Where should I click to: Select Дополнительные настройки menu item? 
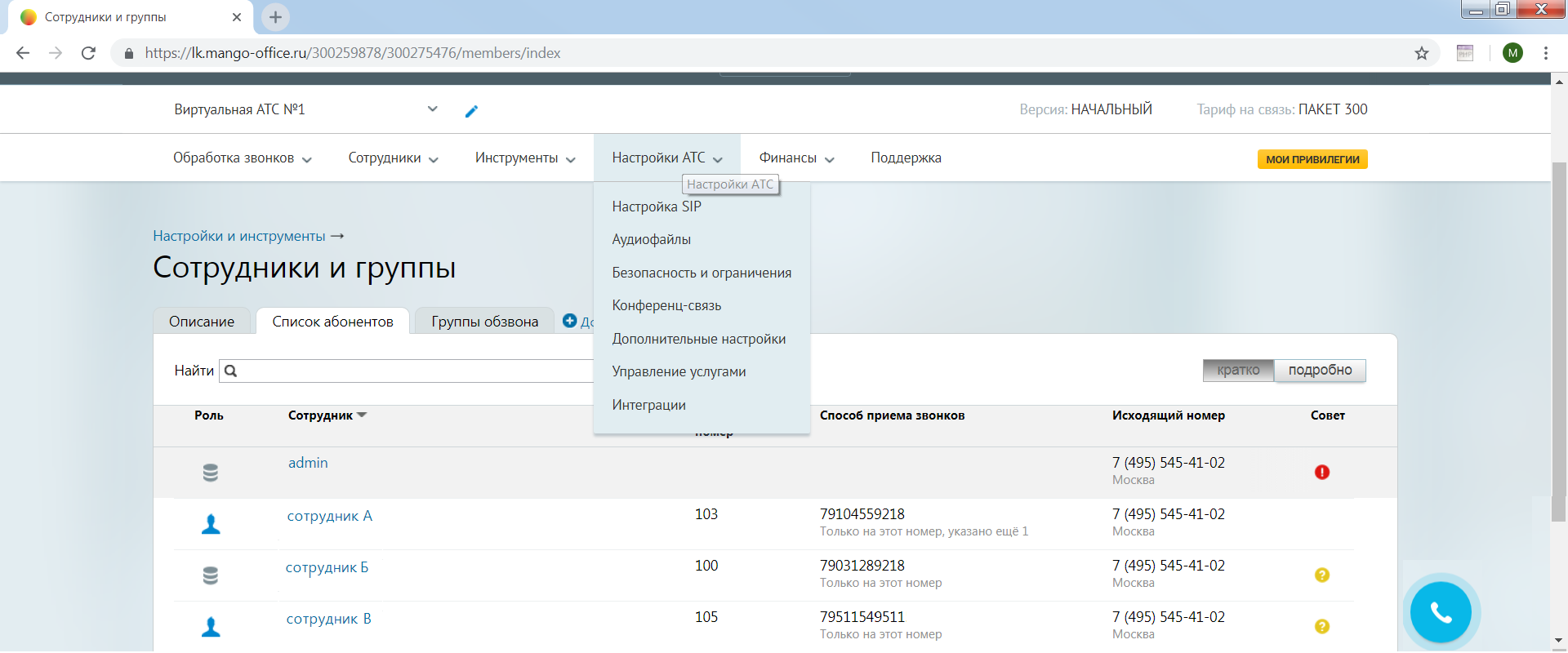pyautogui.click(x=698, y=339)
